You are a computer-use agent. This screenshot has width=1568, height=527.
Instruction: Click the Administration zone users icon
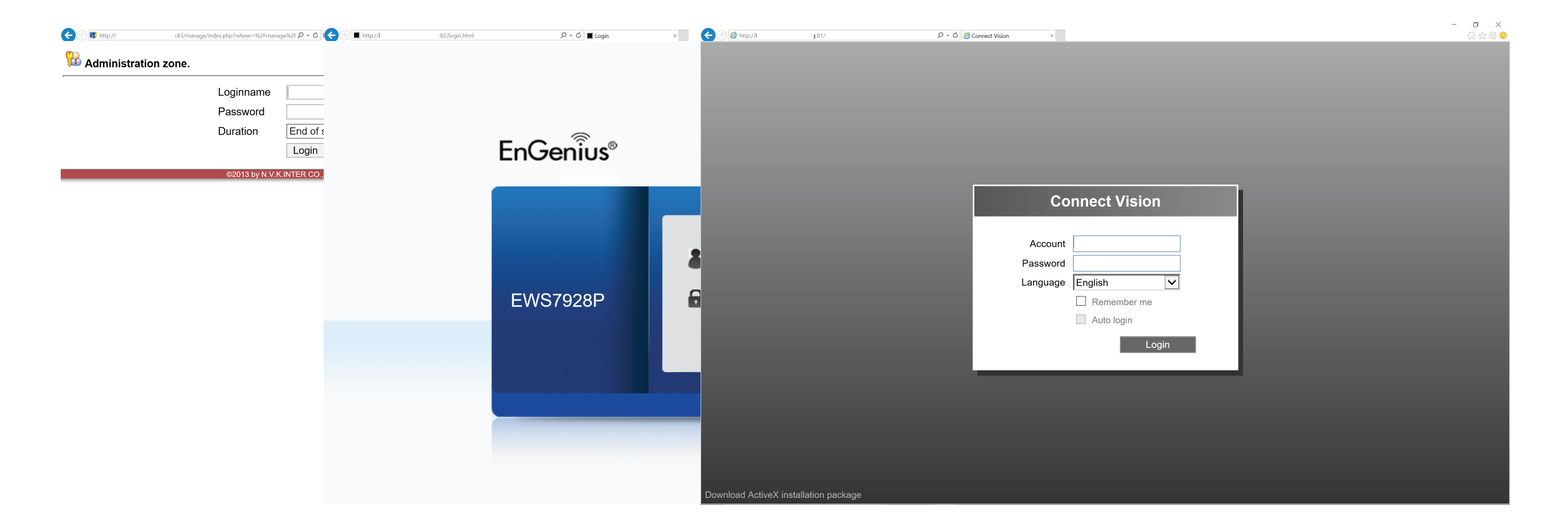tap(73, 59)
